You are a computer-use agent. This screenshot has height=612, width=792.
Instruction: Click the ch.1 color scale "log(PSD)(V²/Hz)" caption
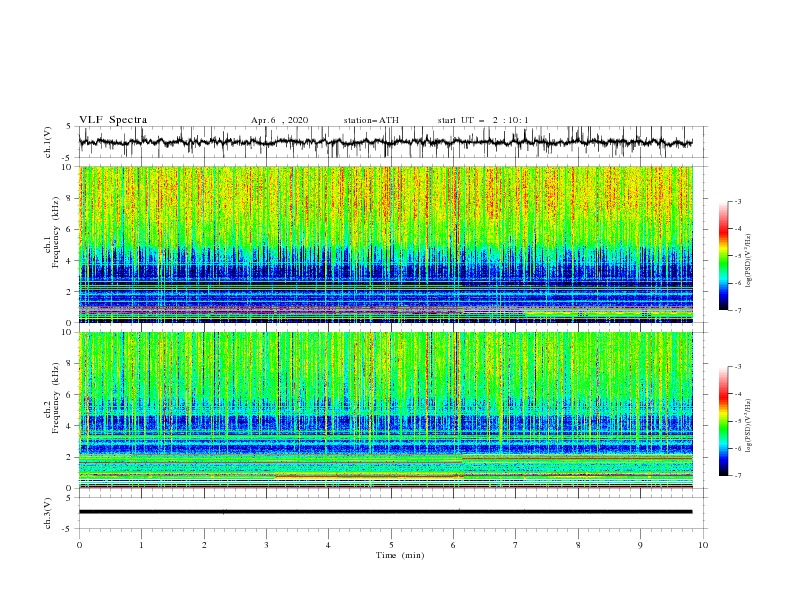point(749,261)
